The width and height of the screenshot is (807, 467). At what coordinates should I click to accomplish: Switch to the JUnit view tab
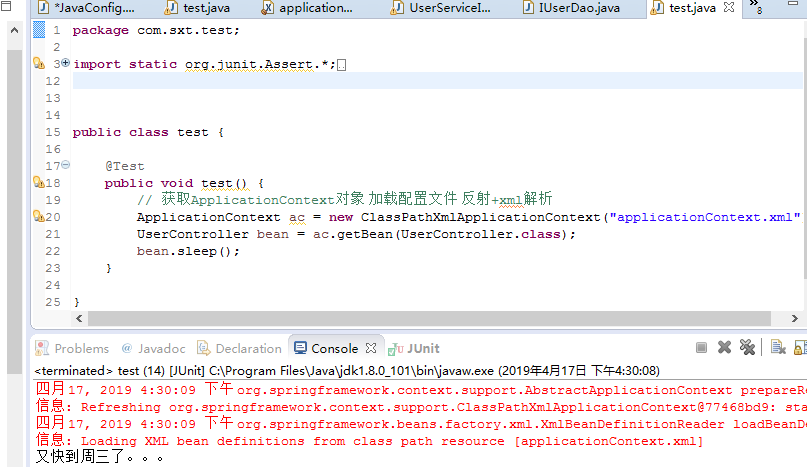click(x=414, y=349)
